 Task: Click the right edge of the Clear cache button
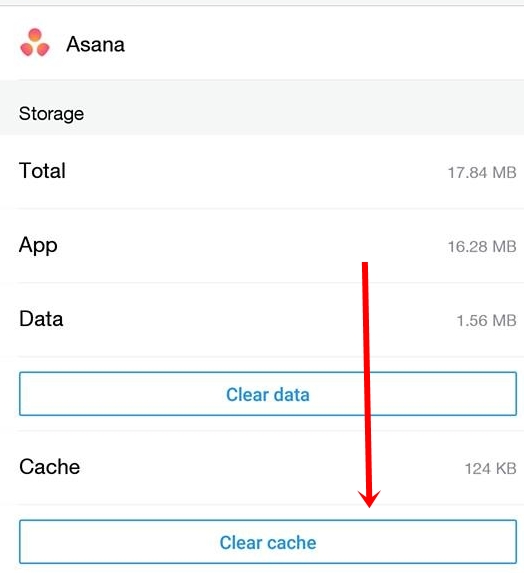(515, 542)
